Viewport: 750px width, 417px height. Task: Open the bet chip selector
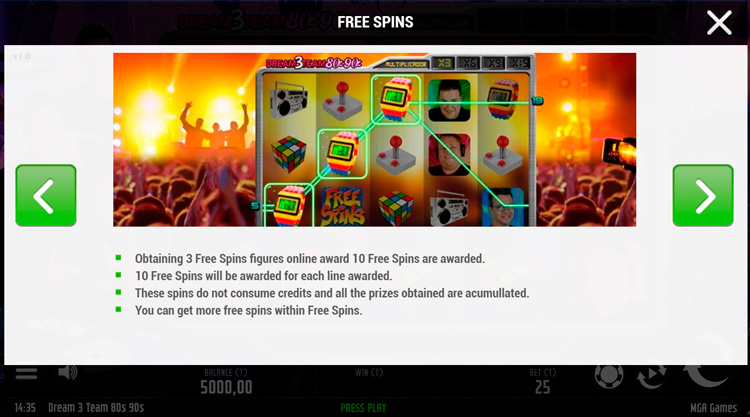pyautogui.click(x=609, y=375)
